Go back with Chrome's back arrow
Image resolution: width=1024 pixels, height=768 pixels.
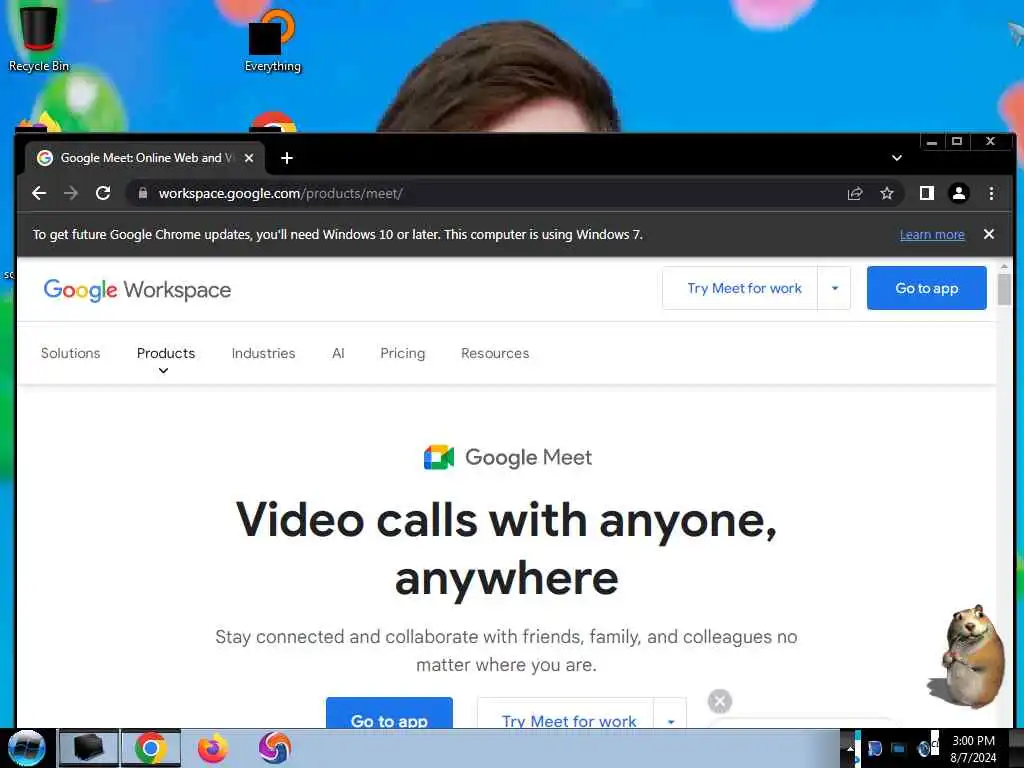point(39,193)
